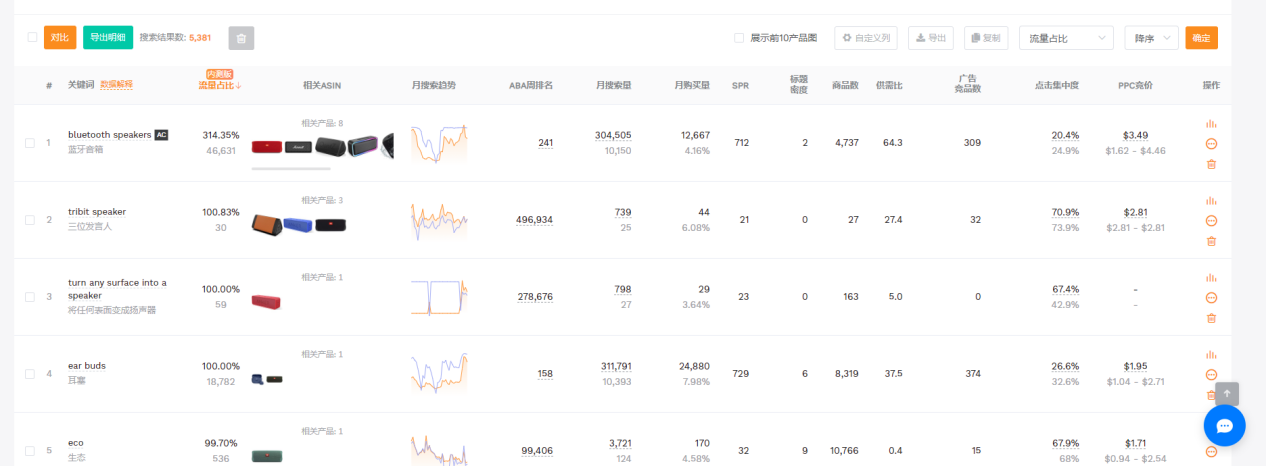Open the 降序 sort order dropdown
This screenshot has width=1266, height=466.
pos(1151,38)
